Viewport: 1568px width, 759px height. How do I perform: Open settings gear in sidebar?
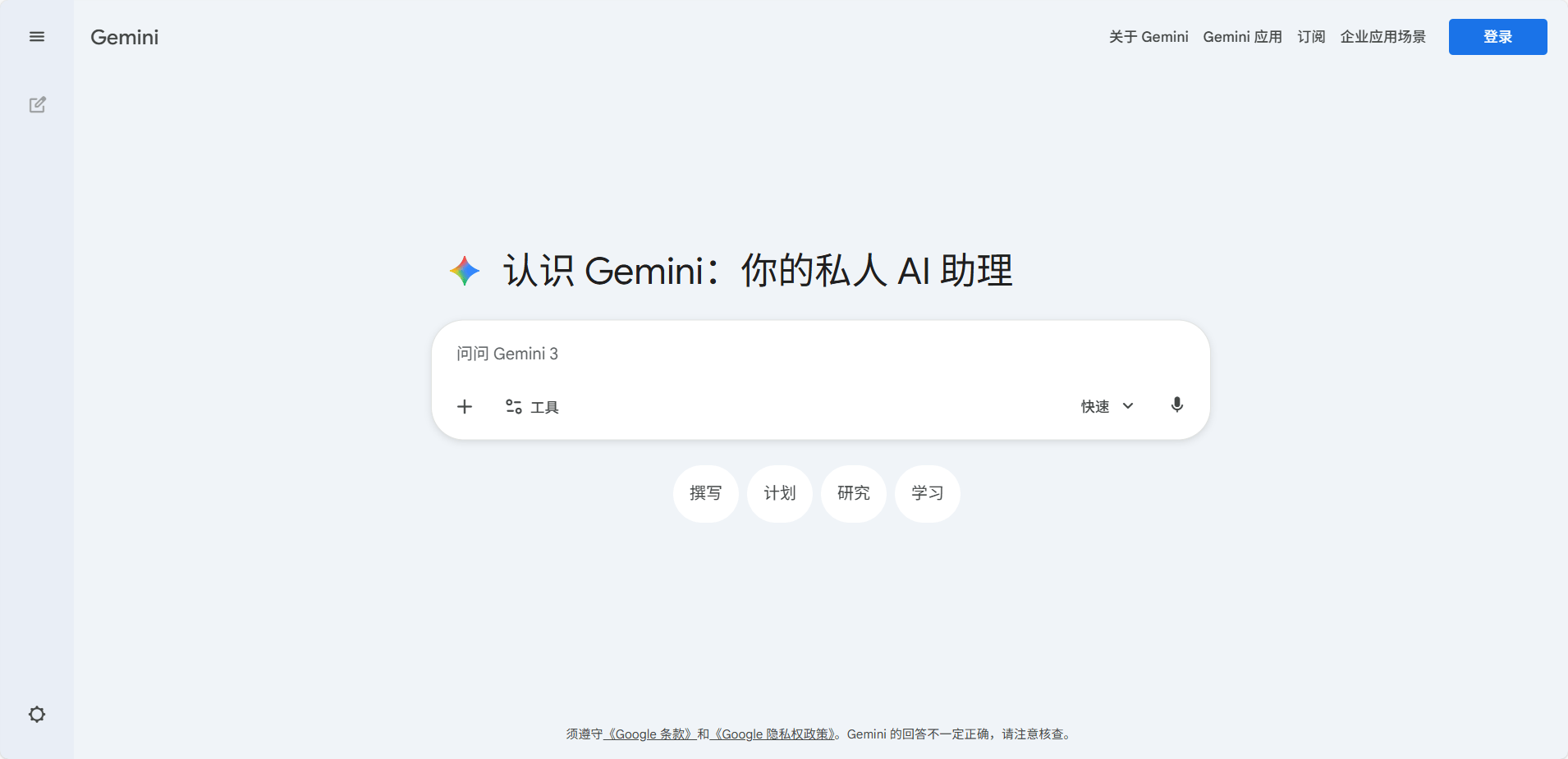pos(37,714)
